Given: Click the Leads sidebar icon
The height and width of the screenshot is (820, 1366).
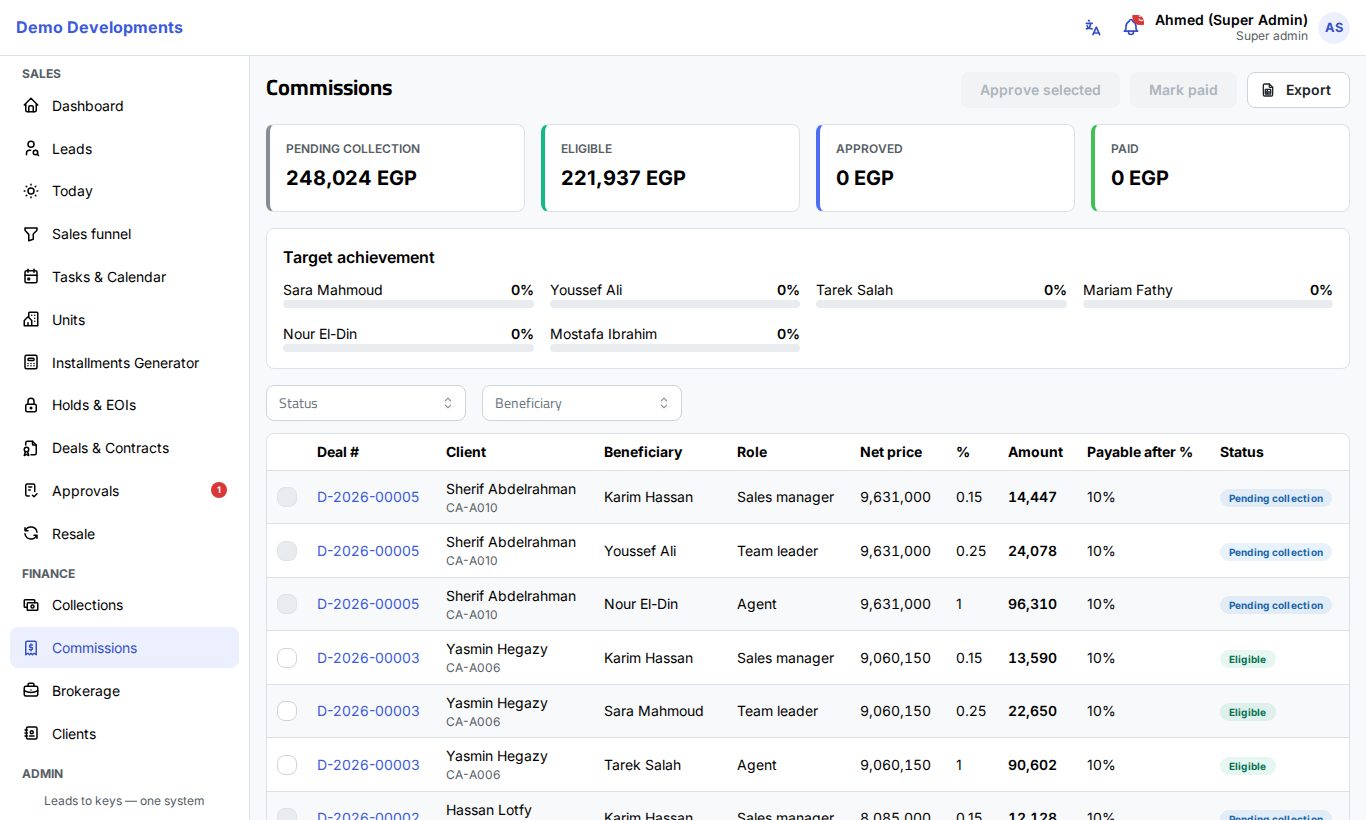Looking at the screenshot, I should 31,149.
